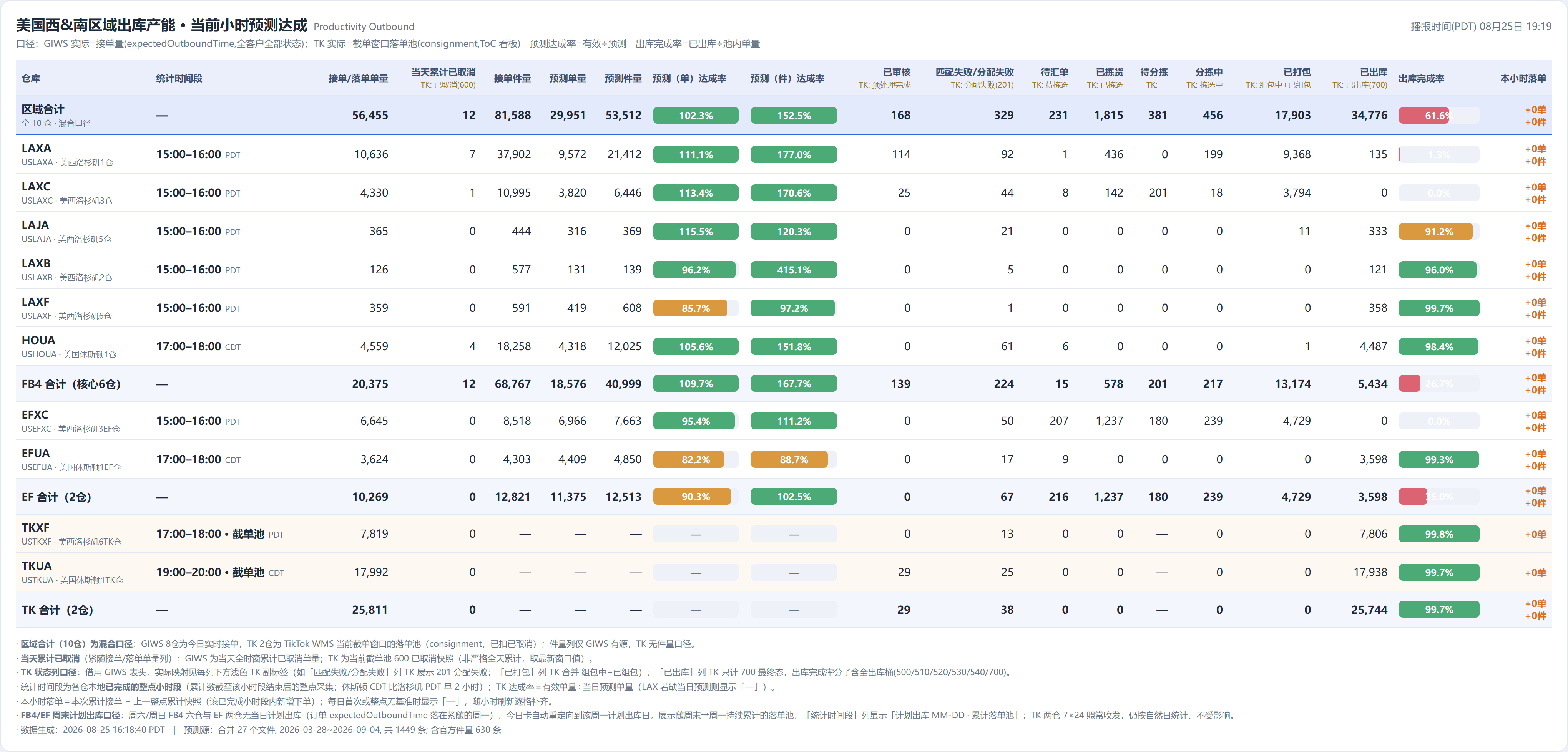Viewport: 1568px width, 752px height.
Task: Click the region total 已打包 value 17,903
Action: click(x=1292, y=115)
